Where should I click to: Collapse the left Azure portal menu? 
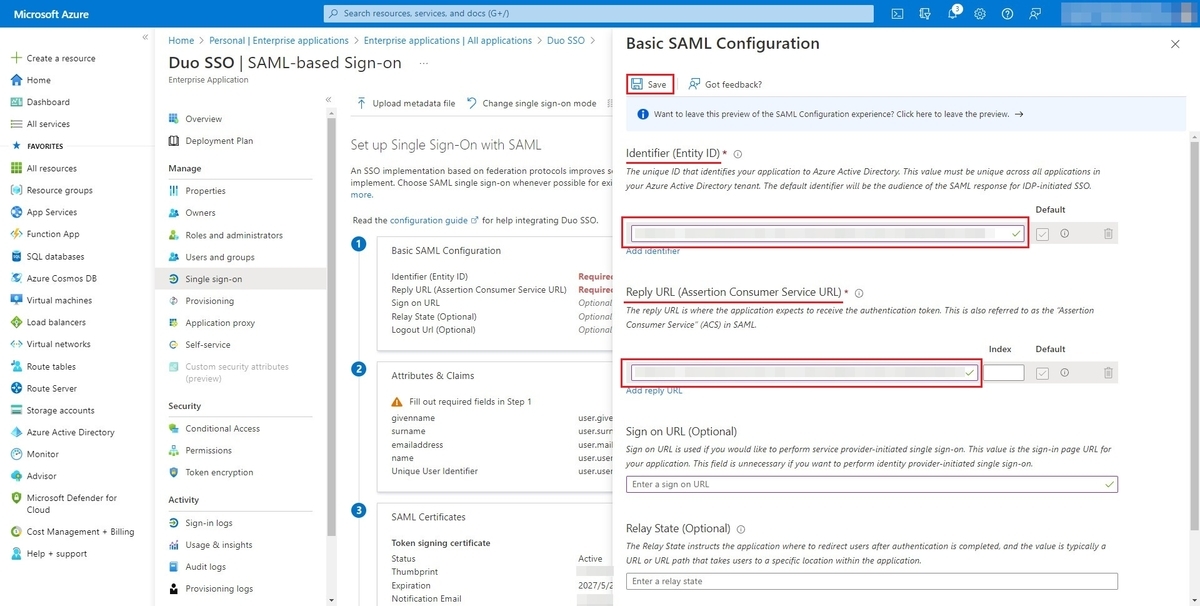point(145,37)
